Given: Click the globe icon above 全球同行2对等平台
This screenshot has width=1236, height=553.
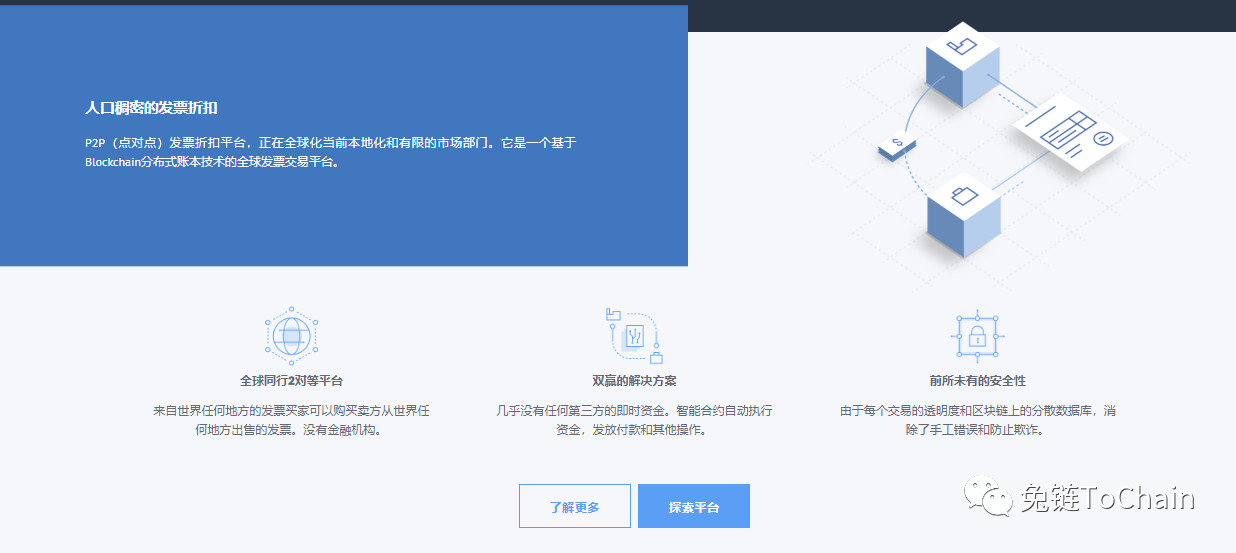Looking at the screenshot, I should (291, 336).
